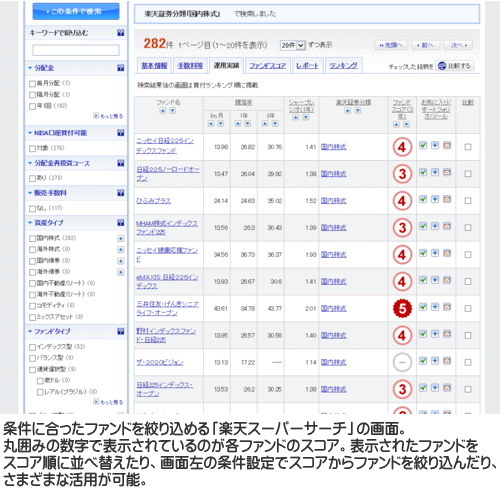Sort 3年 return descending arrow
The height and width of the screenshot is (495, 500).
pyautogui.click(x=275, y=124)
